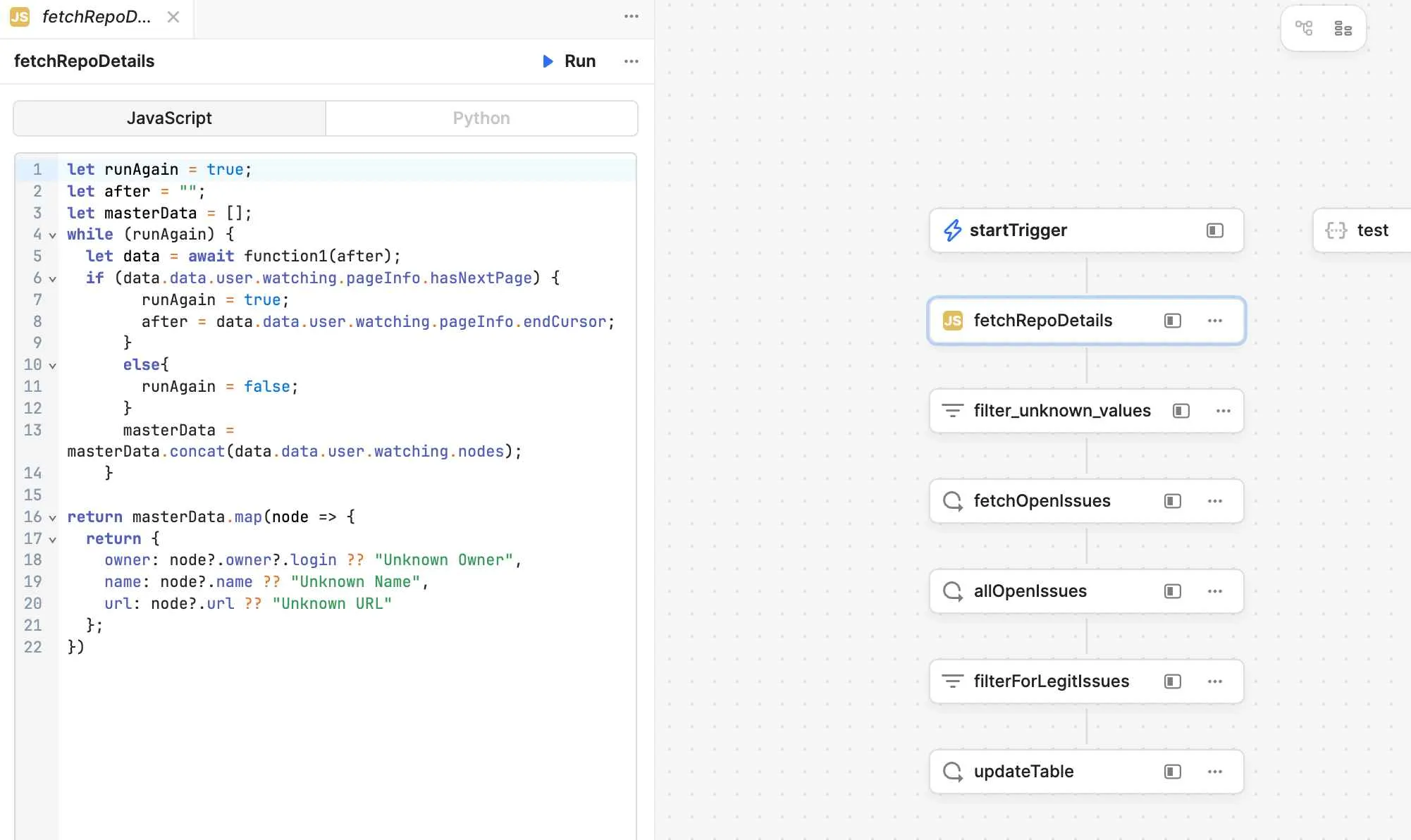Click the JS file icon in the fetchRepoD tab
The image size is (1411, 840).
click(x=20, y=17)
